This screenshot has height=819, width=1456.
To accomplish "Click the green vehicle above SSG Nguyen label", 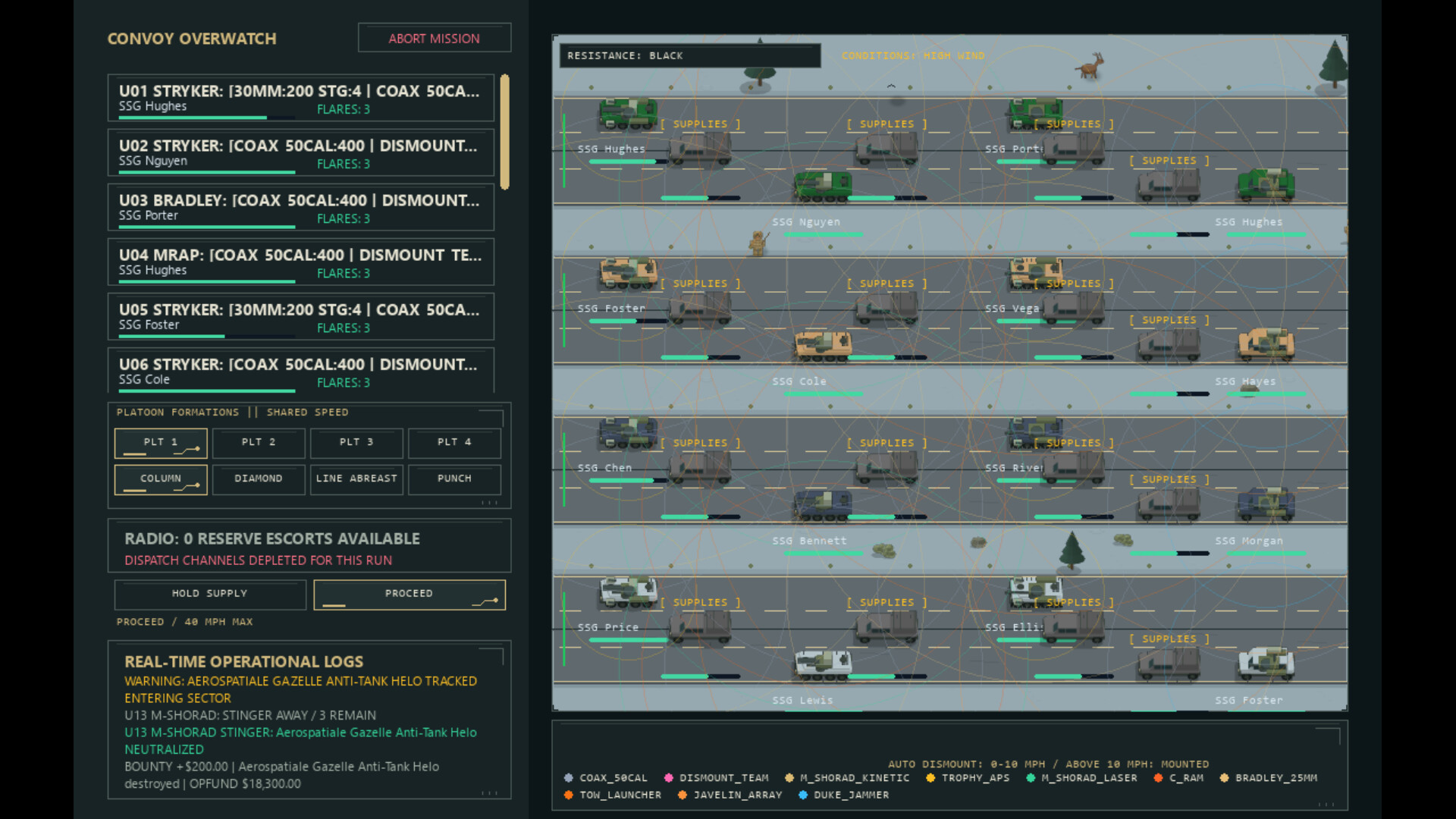I will 823,187.
